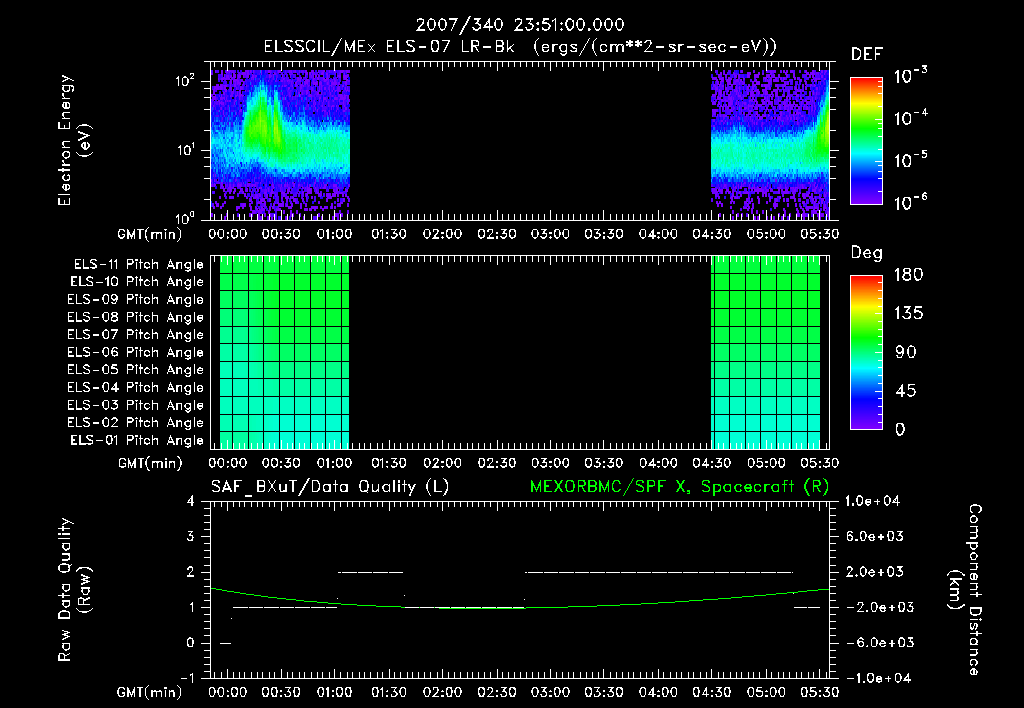Image resolution: width=1024 pixels, height=708 pixels.
Task: Click the short data quality segment at level 2
Action: [x=370, y=572]
